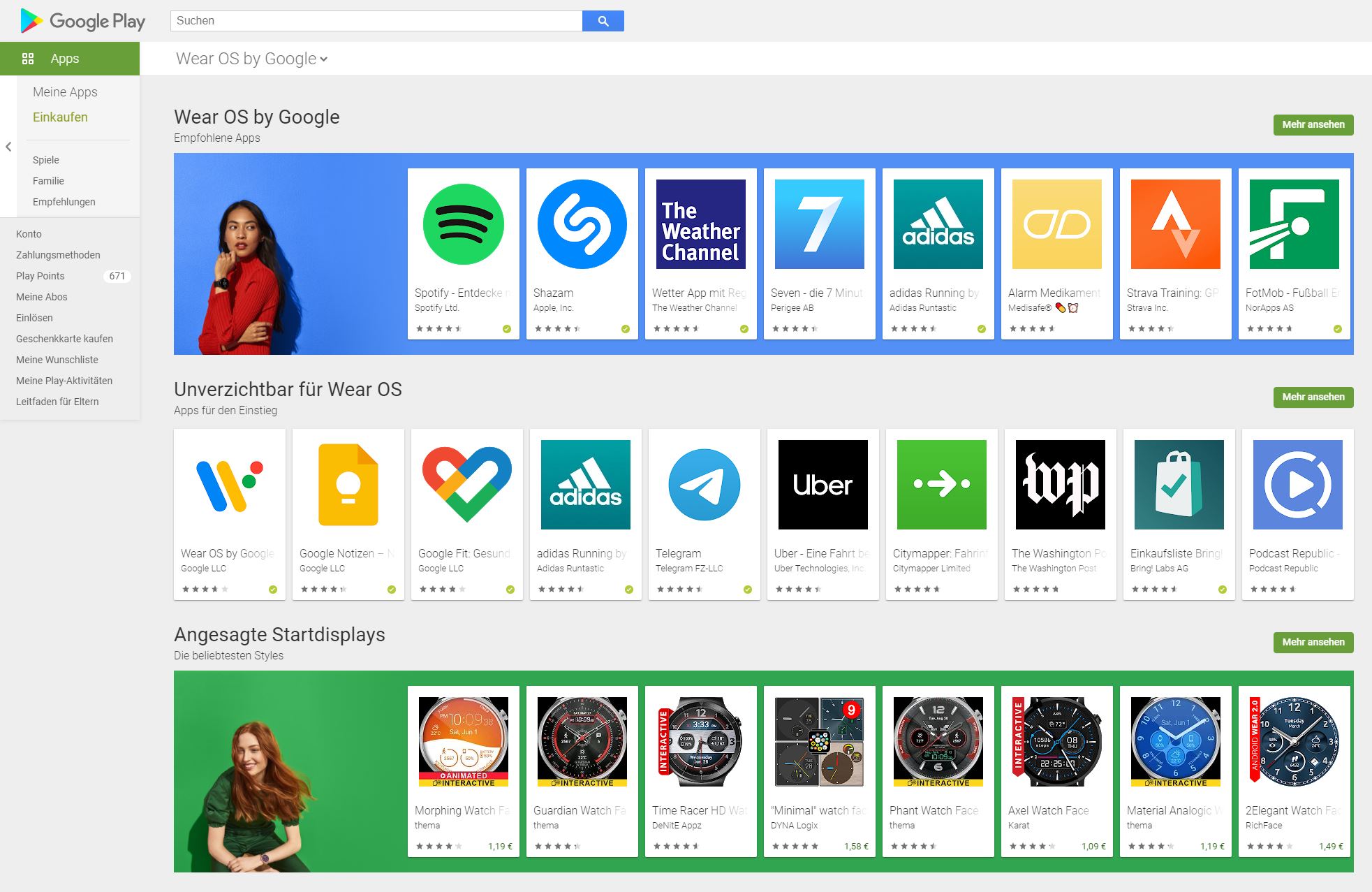
Task: Click the Unverzichtbar für Wear OS heading
Action: click(288, 389)
